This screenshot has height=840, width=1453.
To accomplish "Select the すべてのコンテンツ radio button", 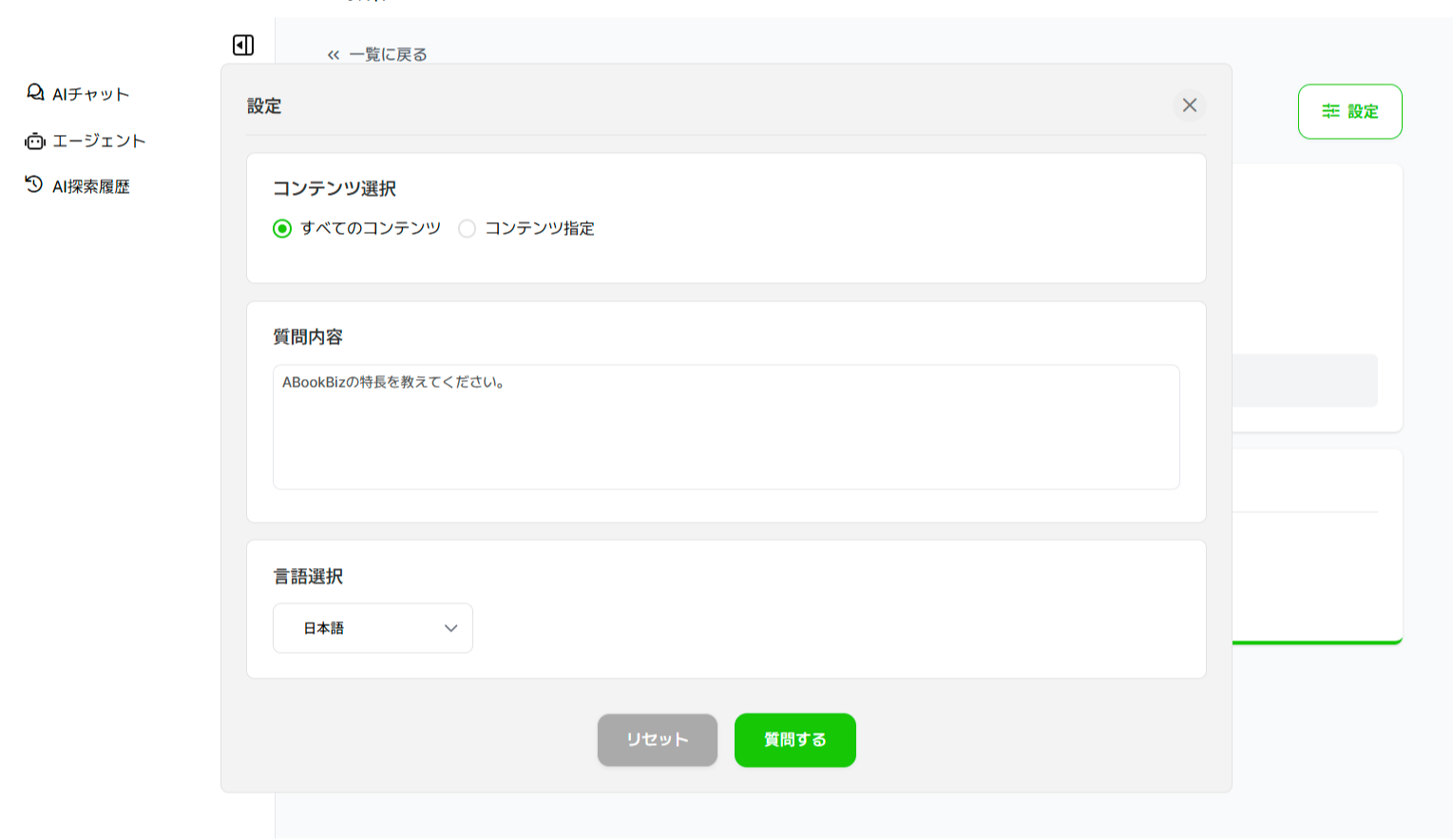I will coord(282,229).
